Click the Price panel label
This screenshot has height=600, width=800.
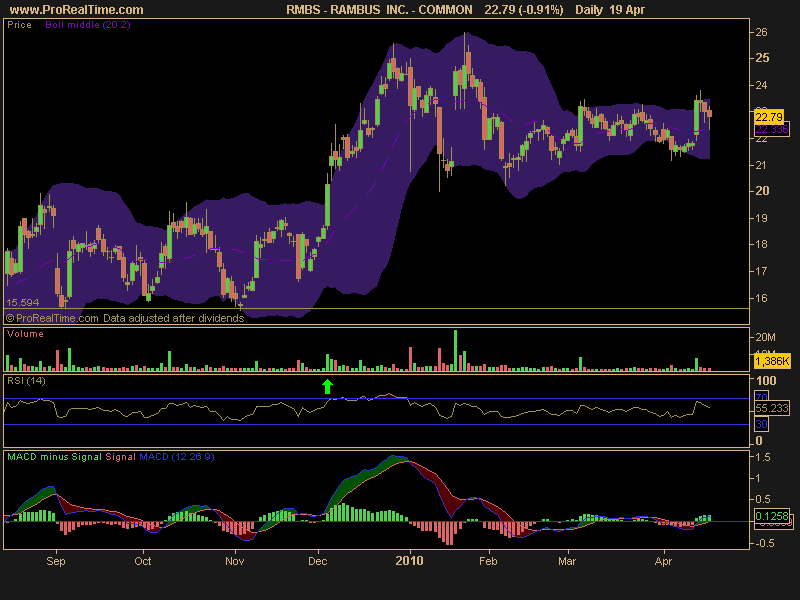point(19,24)
